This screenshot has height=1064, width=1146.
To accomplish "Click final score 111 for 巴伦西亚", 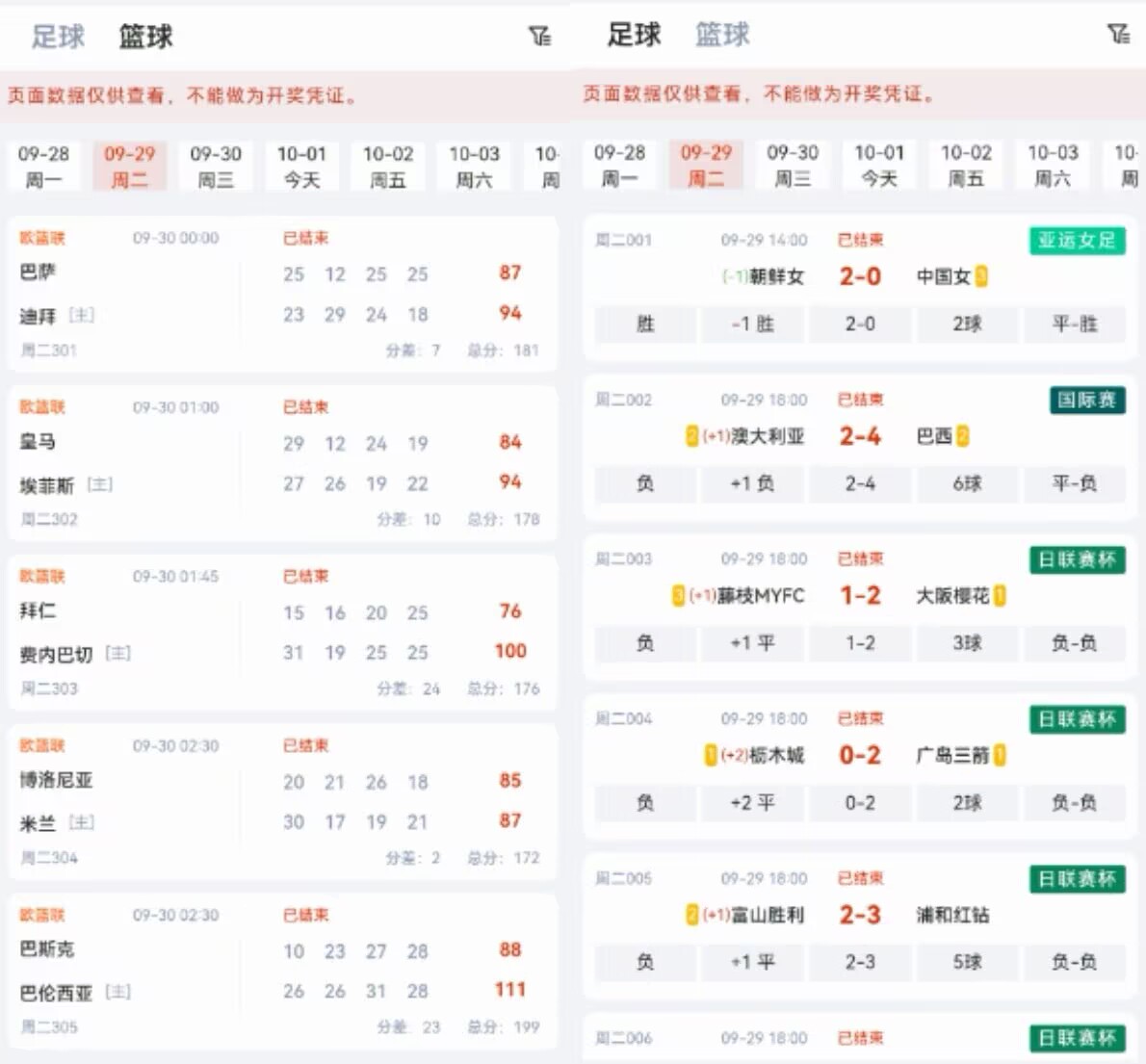I will 510,990.
